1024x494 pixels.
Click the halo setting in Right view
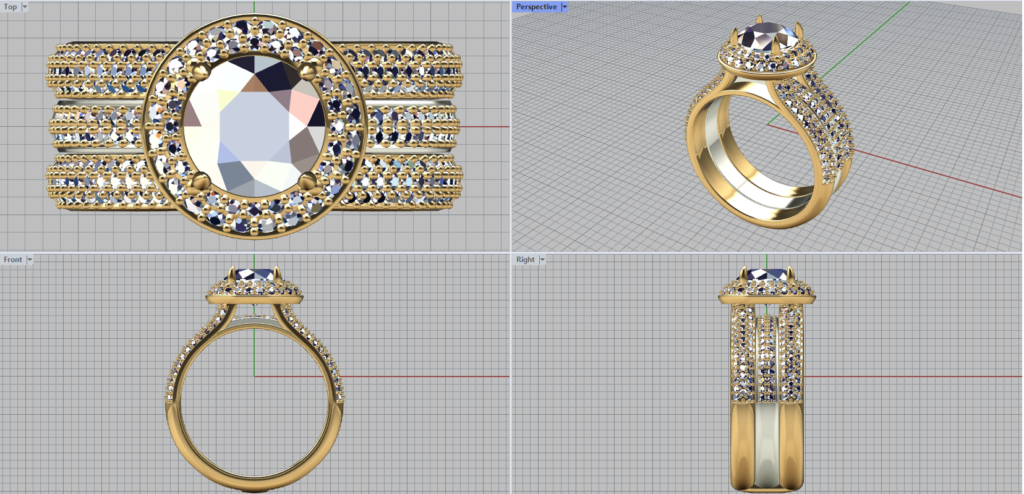(767, 292)
